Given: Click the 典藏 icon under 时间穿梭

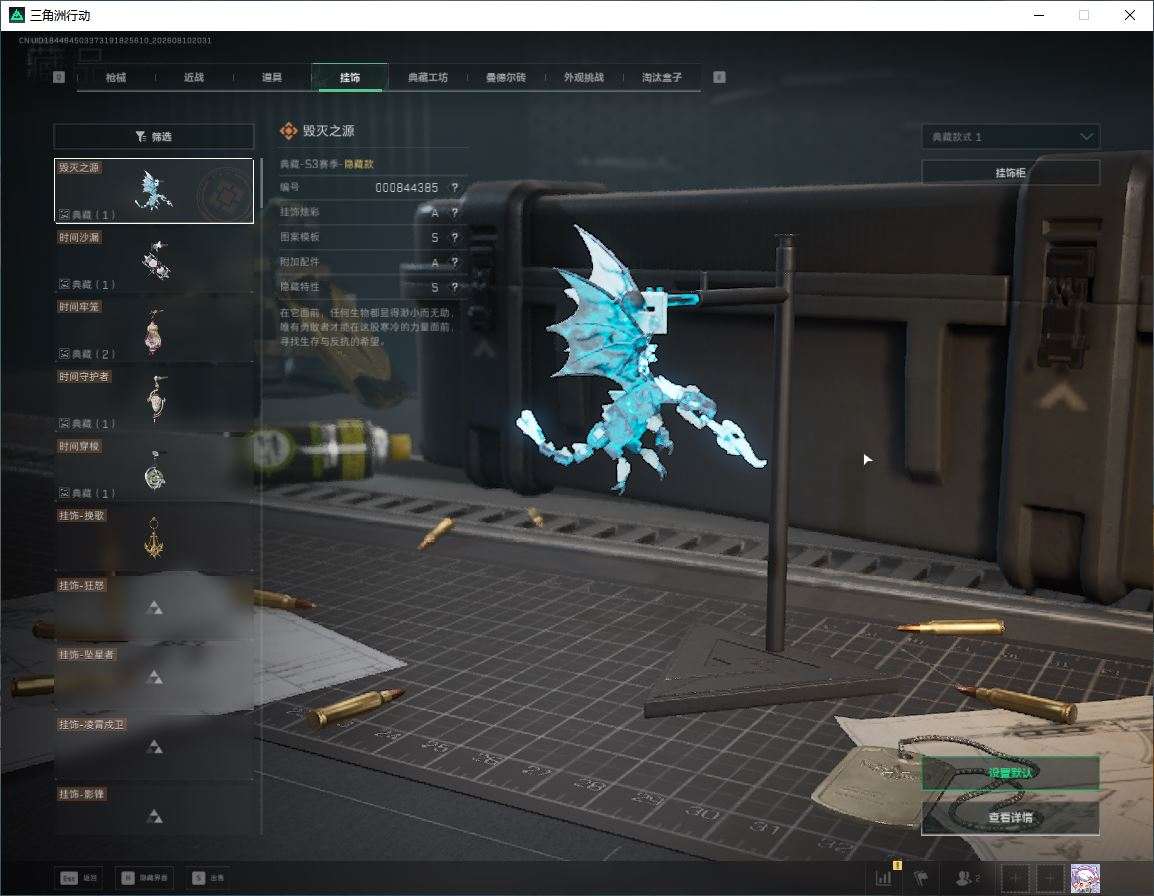Looking at the screenshot, I should click(65, 493).
